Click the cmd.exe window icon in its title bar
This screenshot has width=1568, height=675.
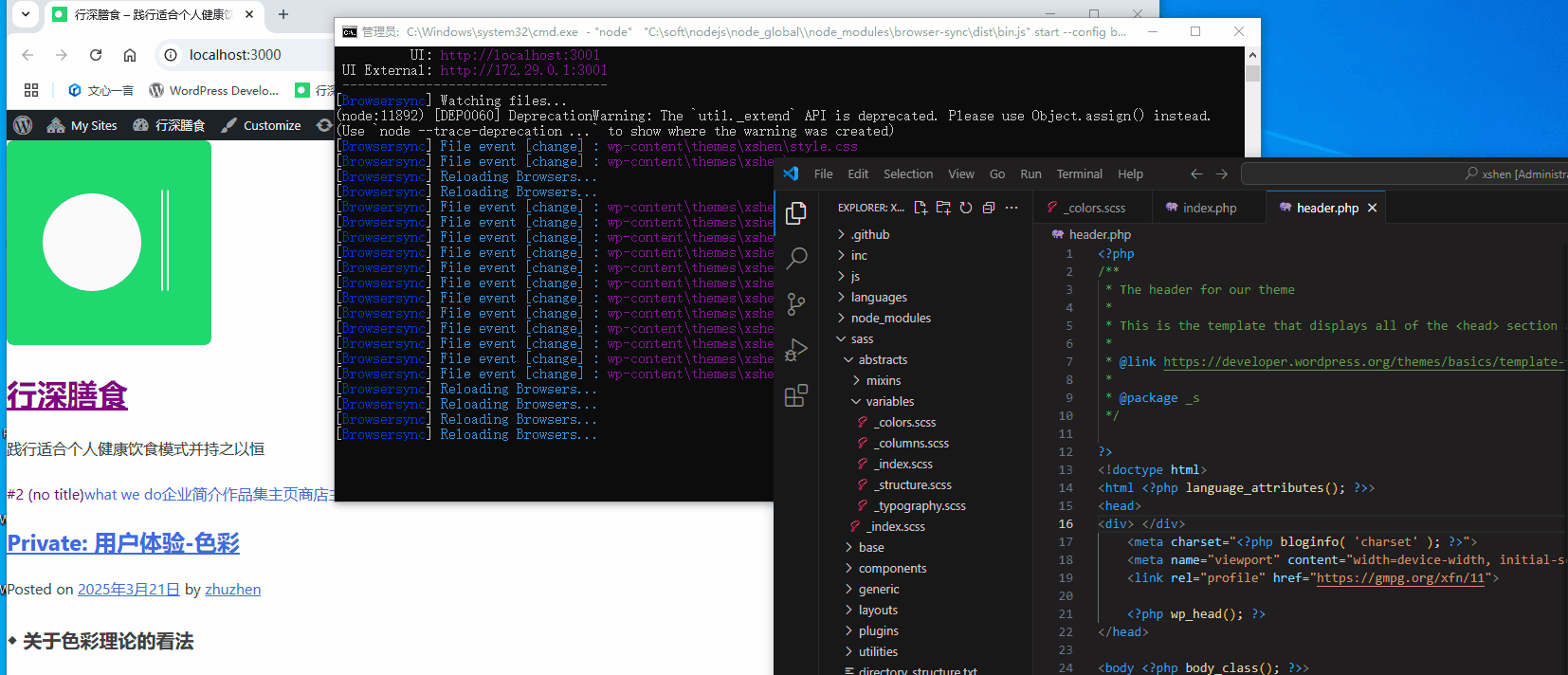pos(350,31)
